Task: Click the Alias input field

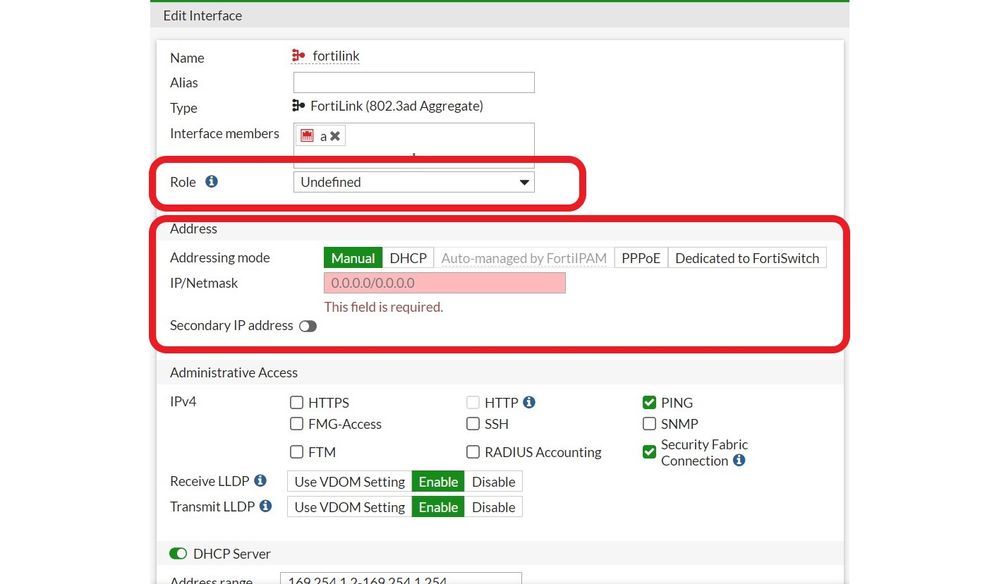Action: (413, 82)
